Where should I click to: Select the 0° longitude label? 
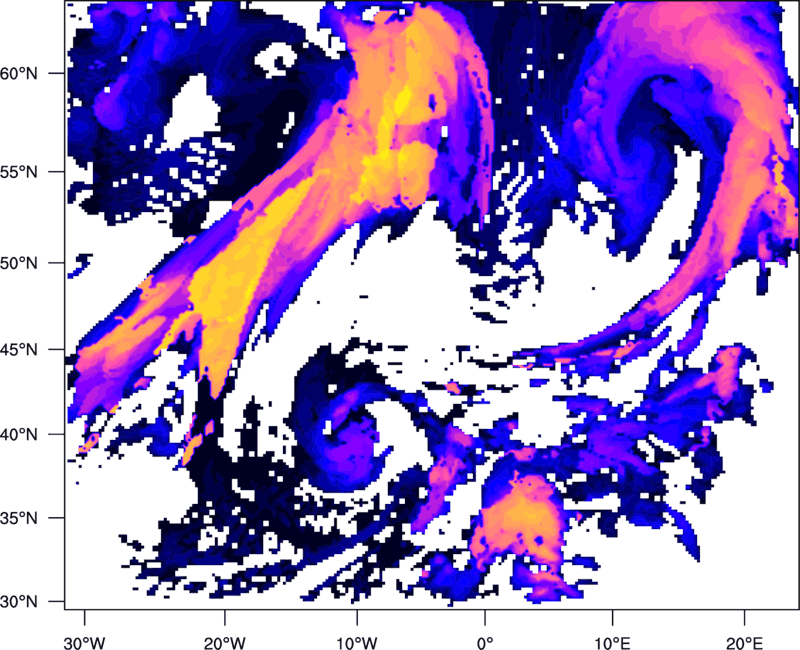(485, 643)
